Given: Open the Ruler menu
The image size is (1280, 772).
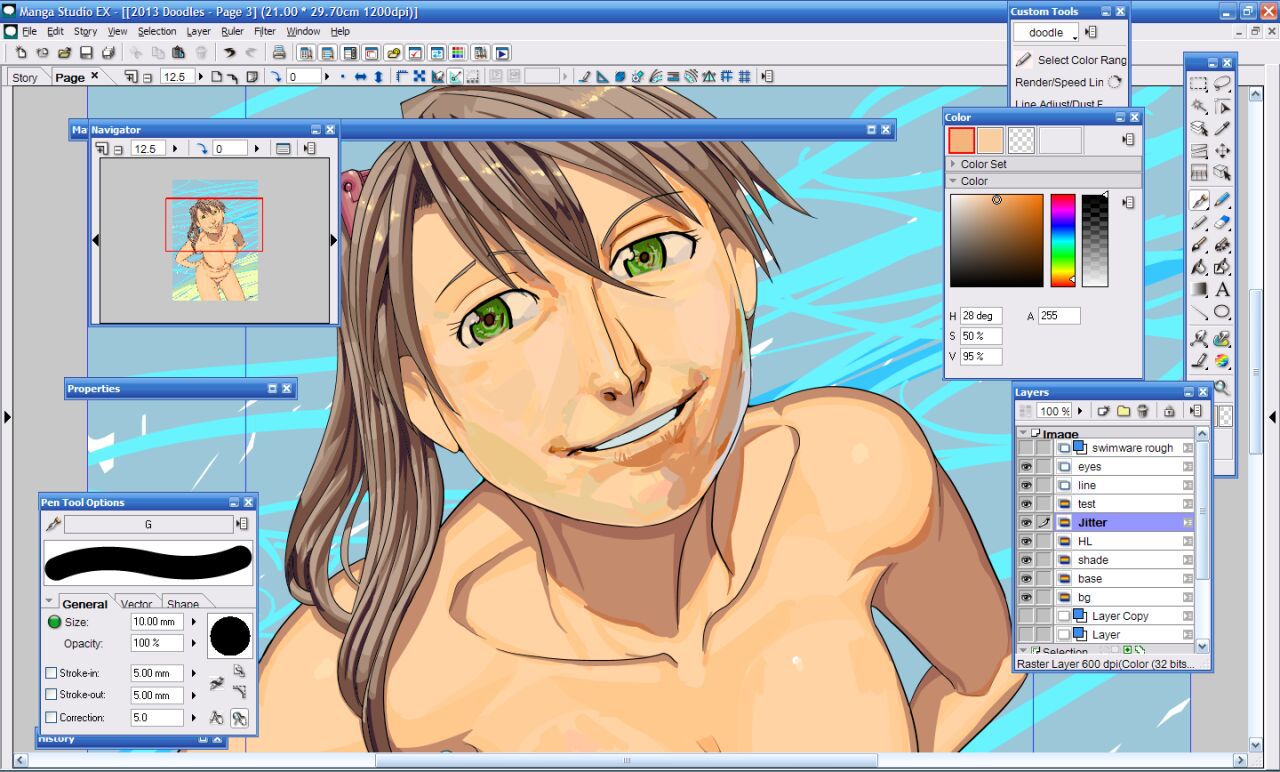Looking at the screenshot, I should 232,31.
